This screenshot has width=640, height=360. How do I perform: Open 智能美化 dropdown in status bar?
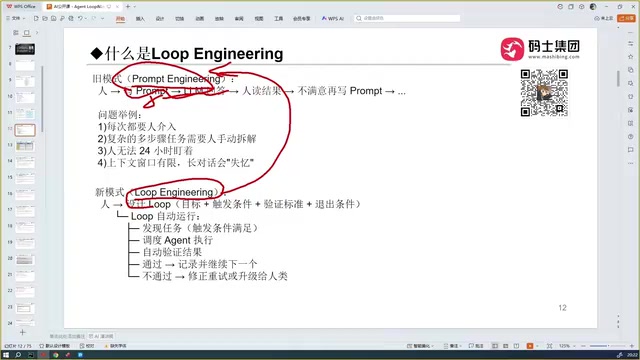coord(420,346)
